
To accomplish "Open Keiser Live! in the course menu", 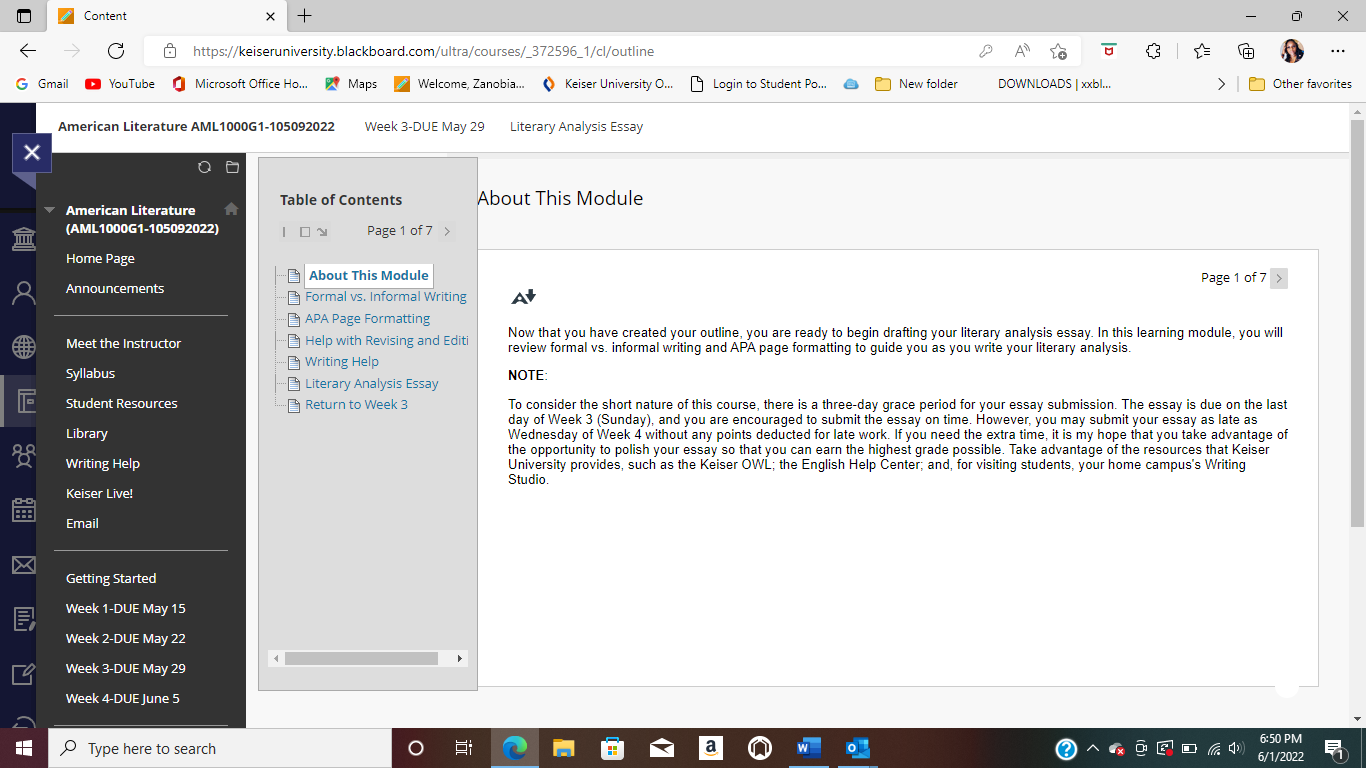I will [x=99, y=493].
